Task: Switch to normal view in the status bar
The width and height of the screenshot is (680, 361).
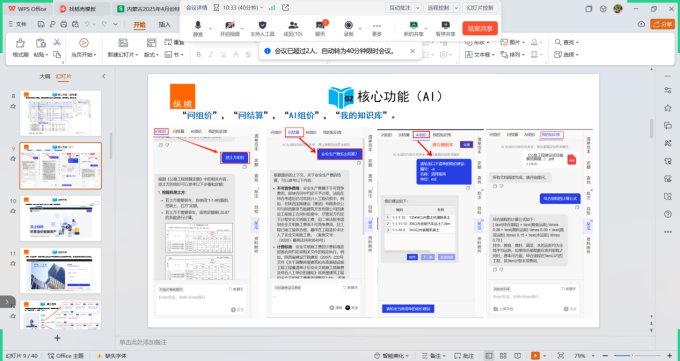Action: 489,356
